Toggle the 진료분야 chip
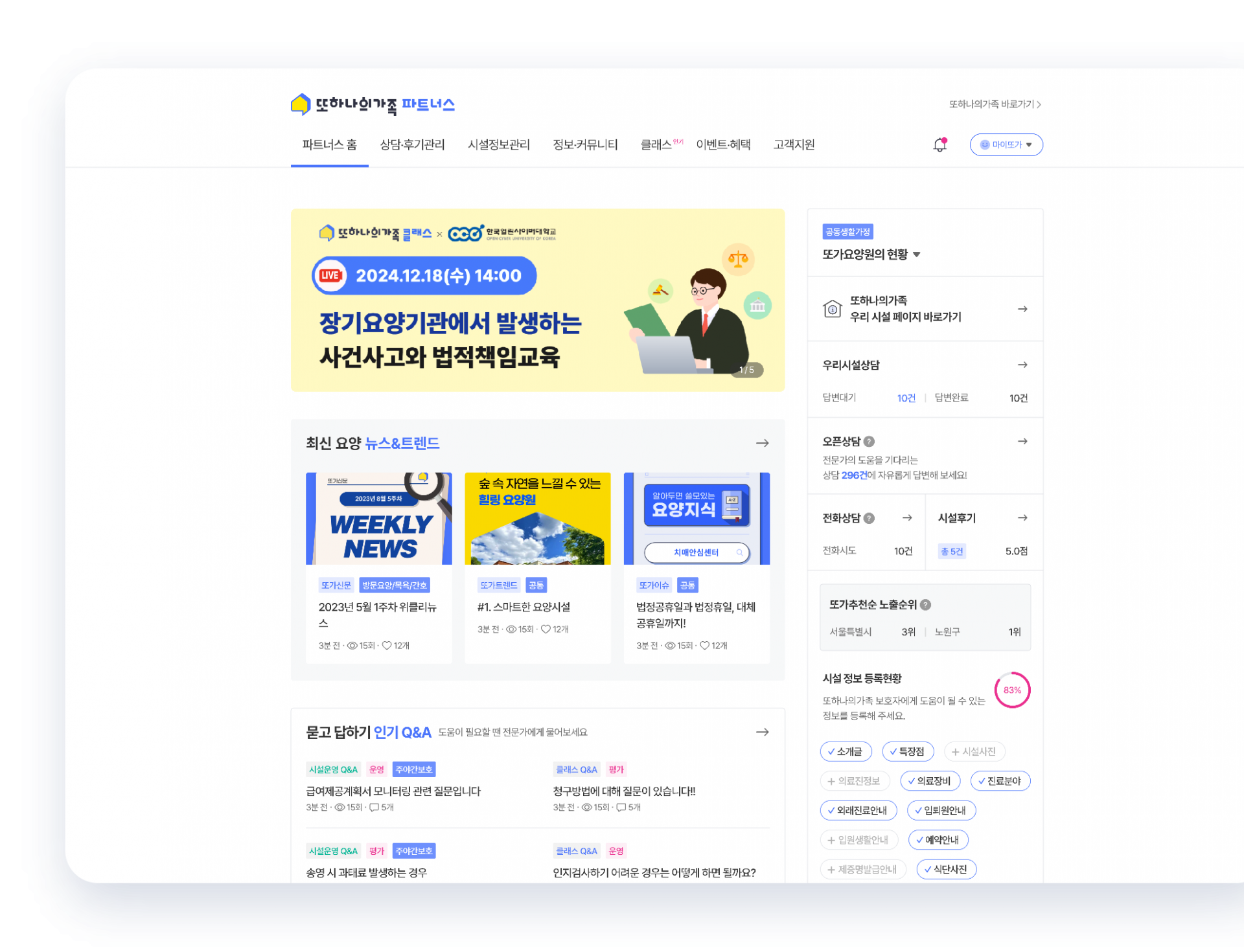Viewport: 1244px width, 952px height. click(1000, 781)
